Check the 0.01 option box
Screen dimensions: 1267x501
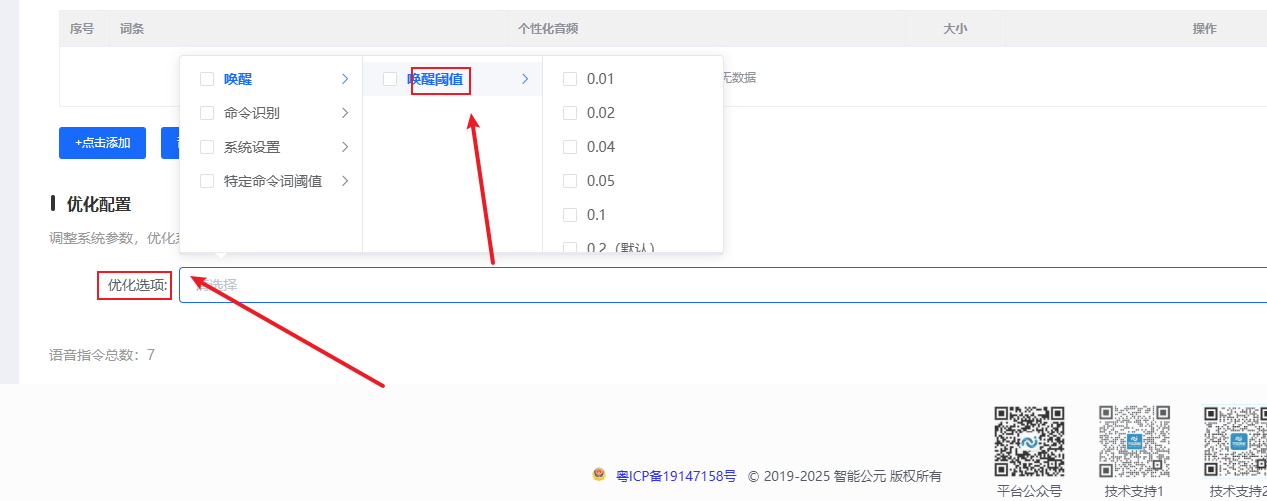pyautogui.click(x=570, y=79)
